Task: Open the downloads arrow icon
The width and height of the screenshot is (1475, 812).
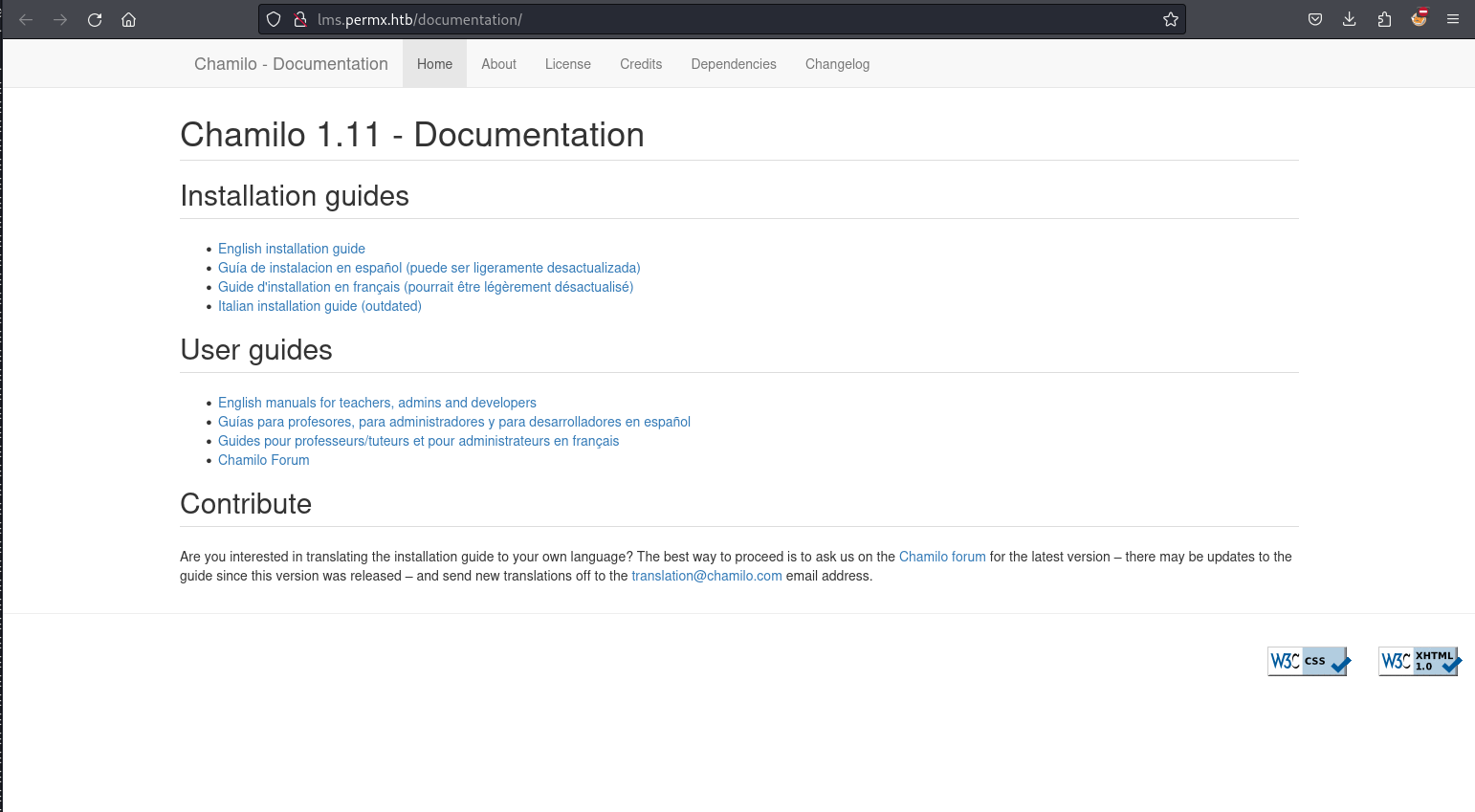Action: coord(1350,19)
